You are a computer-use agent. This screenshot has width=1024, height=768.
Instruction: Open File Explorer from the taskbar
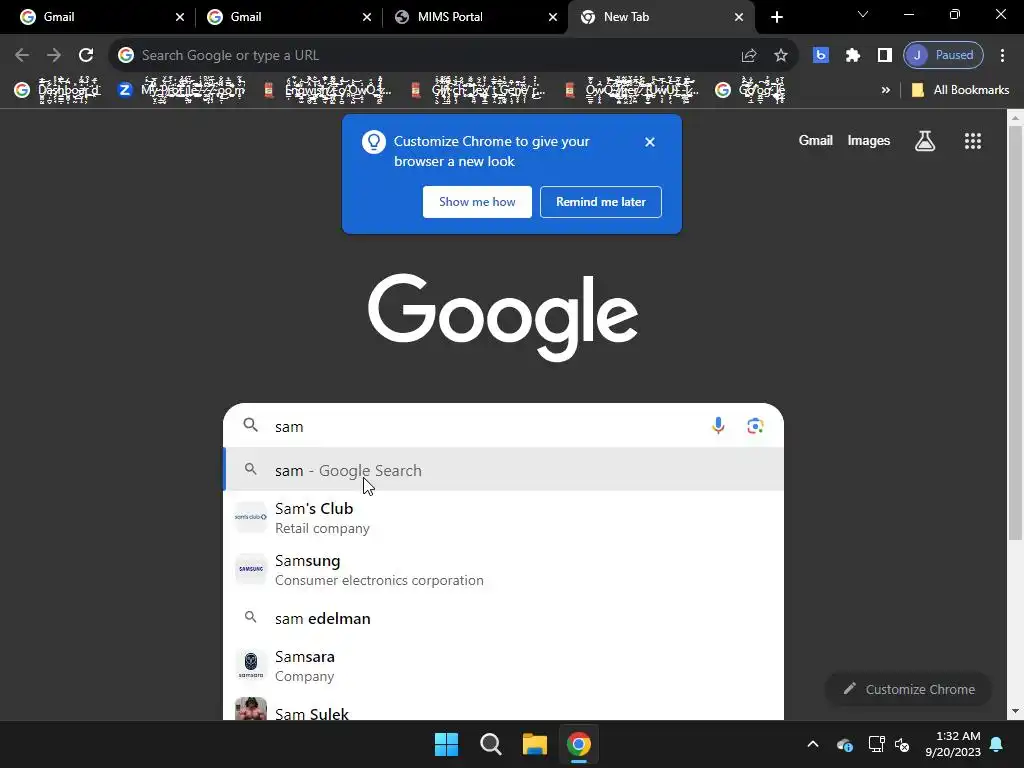[x=534, y=744]
